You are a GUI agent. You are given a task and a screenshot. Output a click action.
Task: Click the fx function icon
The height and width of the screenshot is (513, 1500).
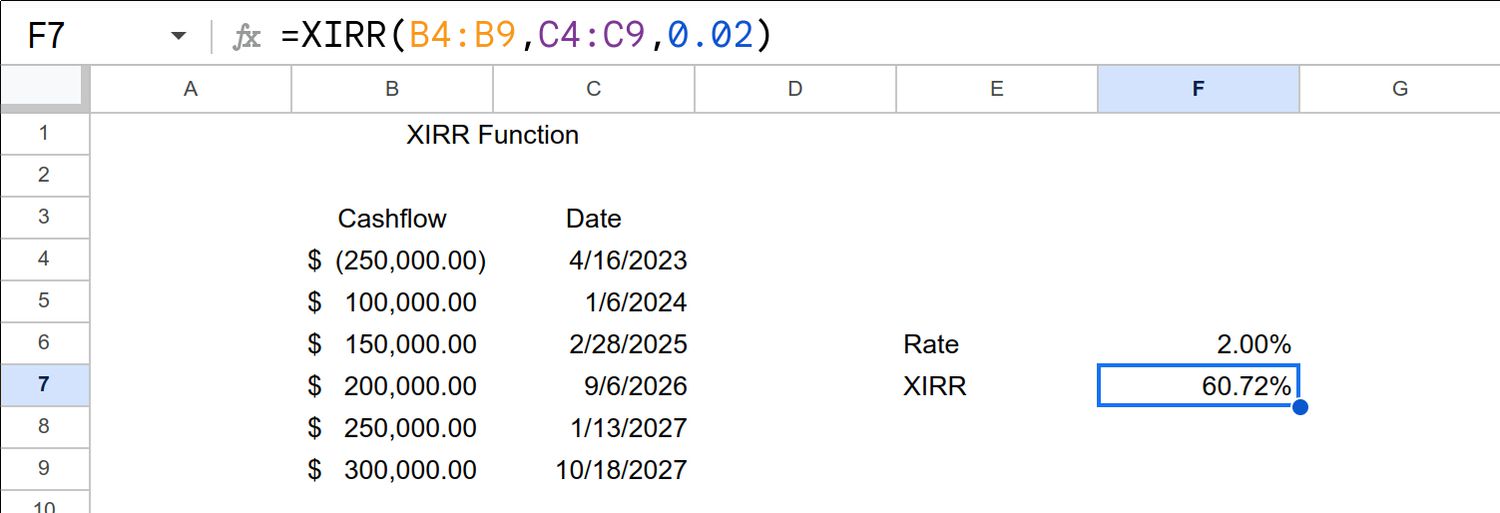(x=246, y=37)
